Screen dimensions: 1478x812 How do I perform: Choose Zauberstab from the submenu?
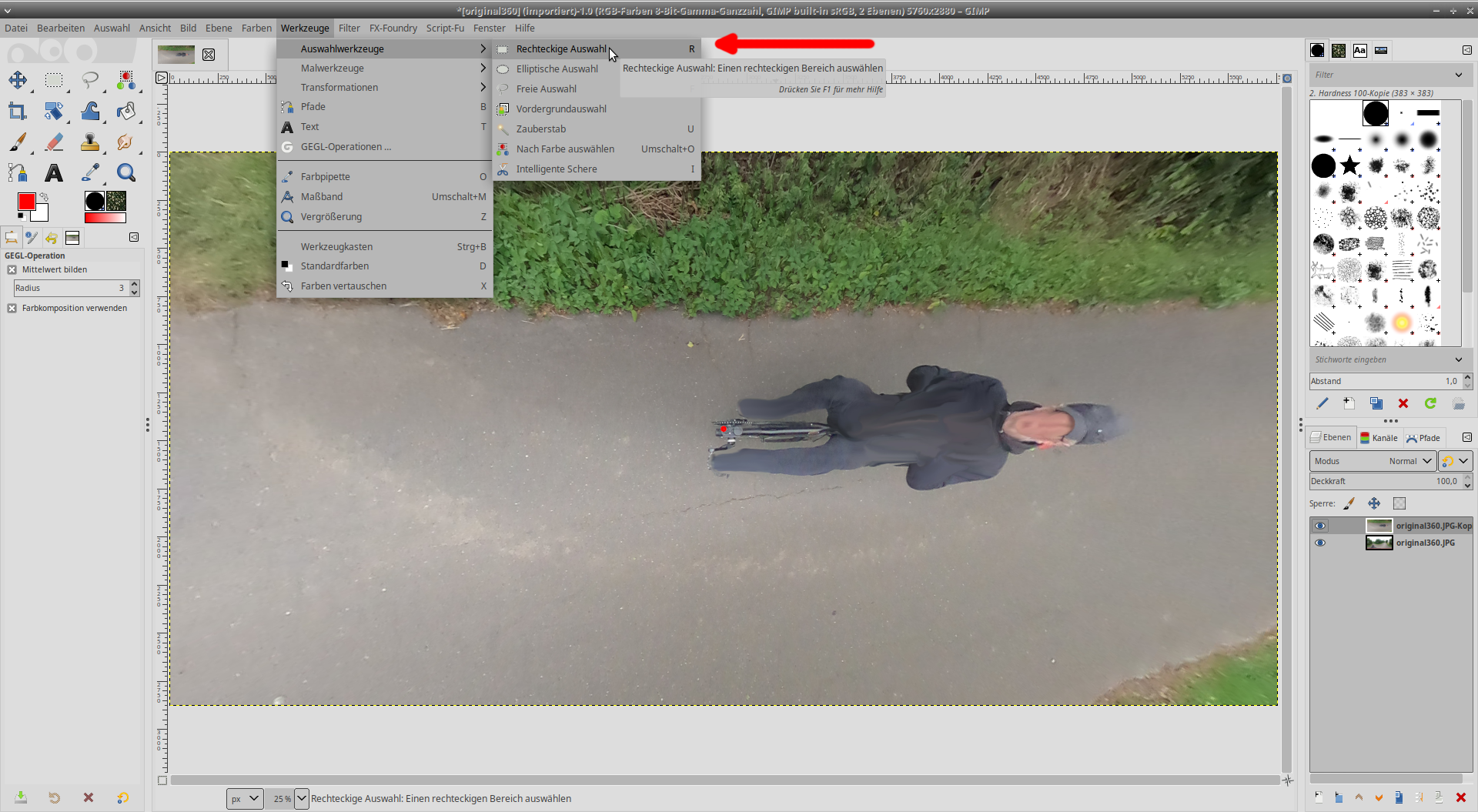[541, 129]
